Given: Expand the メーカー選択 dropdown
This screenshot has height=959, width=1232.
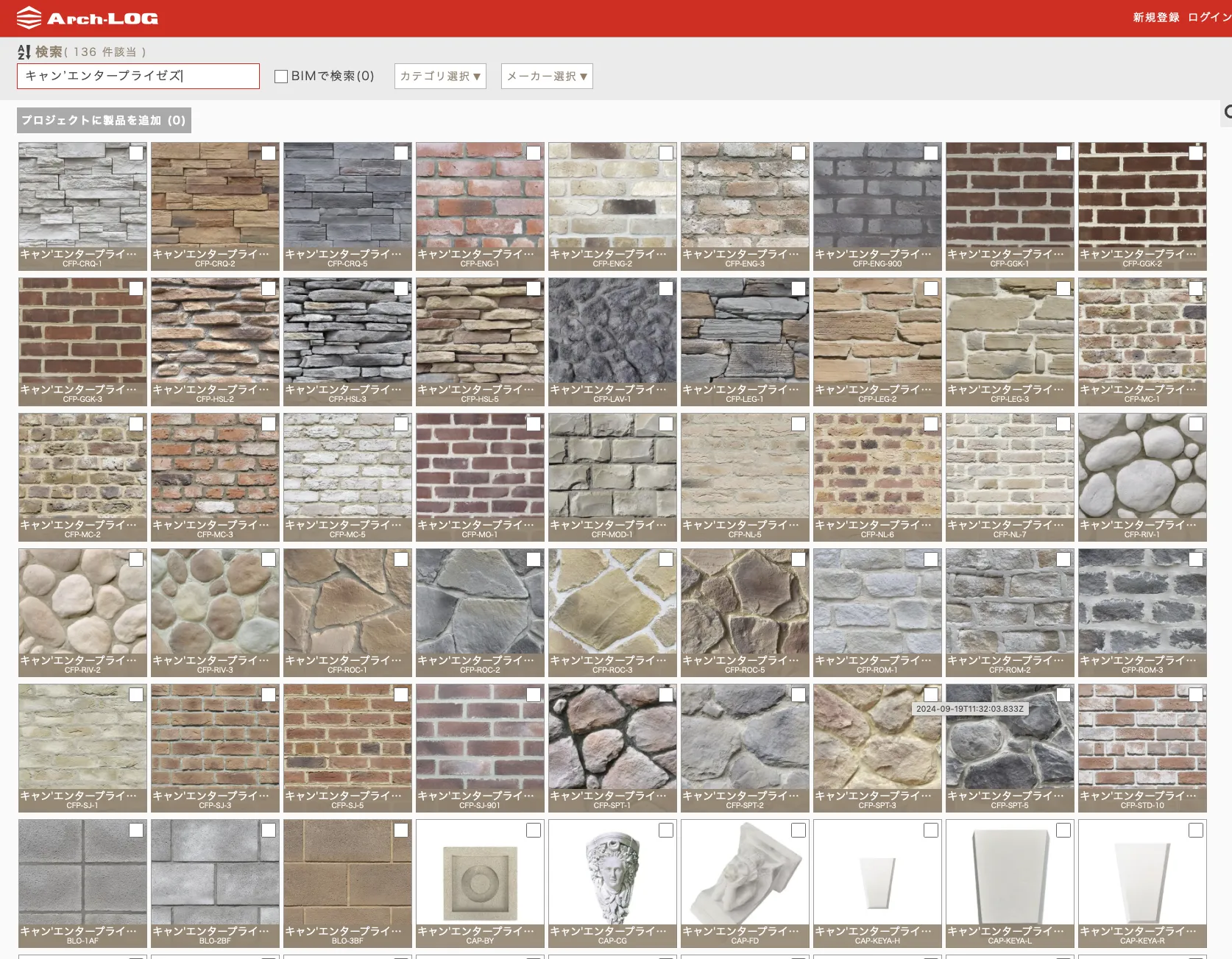Looking at the screenshot, I should coord(547,76).
